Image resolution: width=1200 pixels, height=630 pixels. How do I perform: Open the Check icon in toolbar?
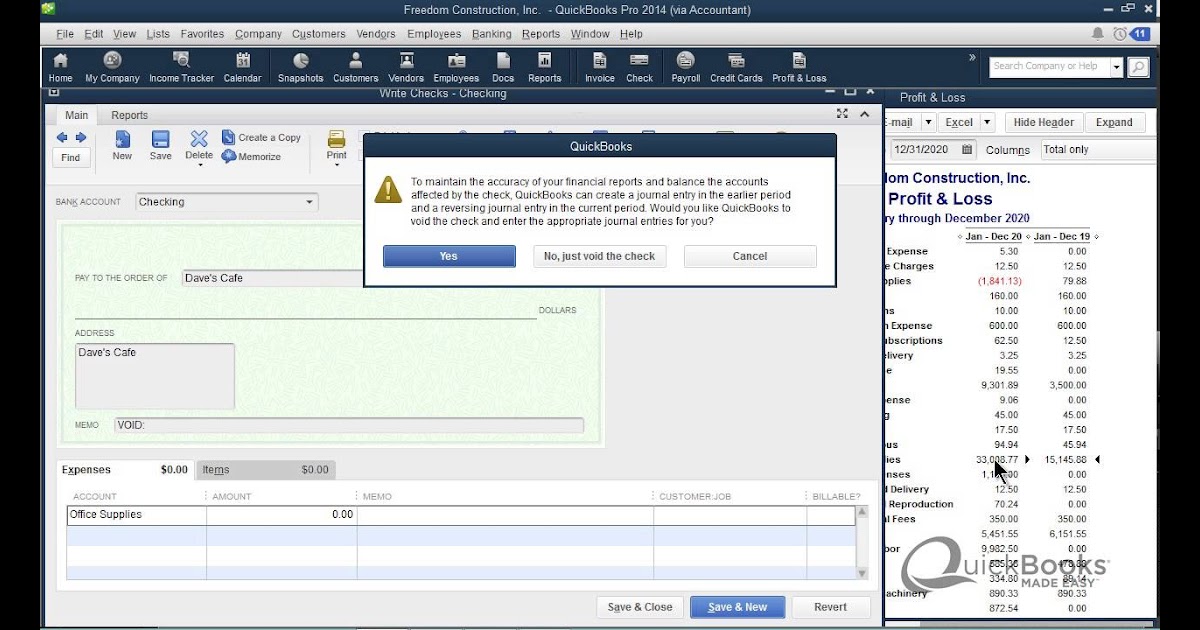click(x=639, y=67)
